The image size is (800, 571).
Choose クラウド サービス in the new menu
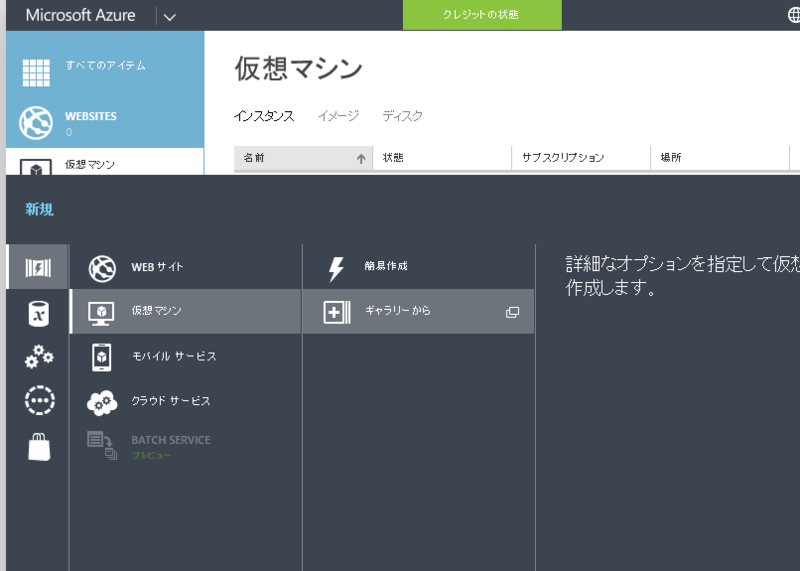click(x=185, y=401)
